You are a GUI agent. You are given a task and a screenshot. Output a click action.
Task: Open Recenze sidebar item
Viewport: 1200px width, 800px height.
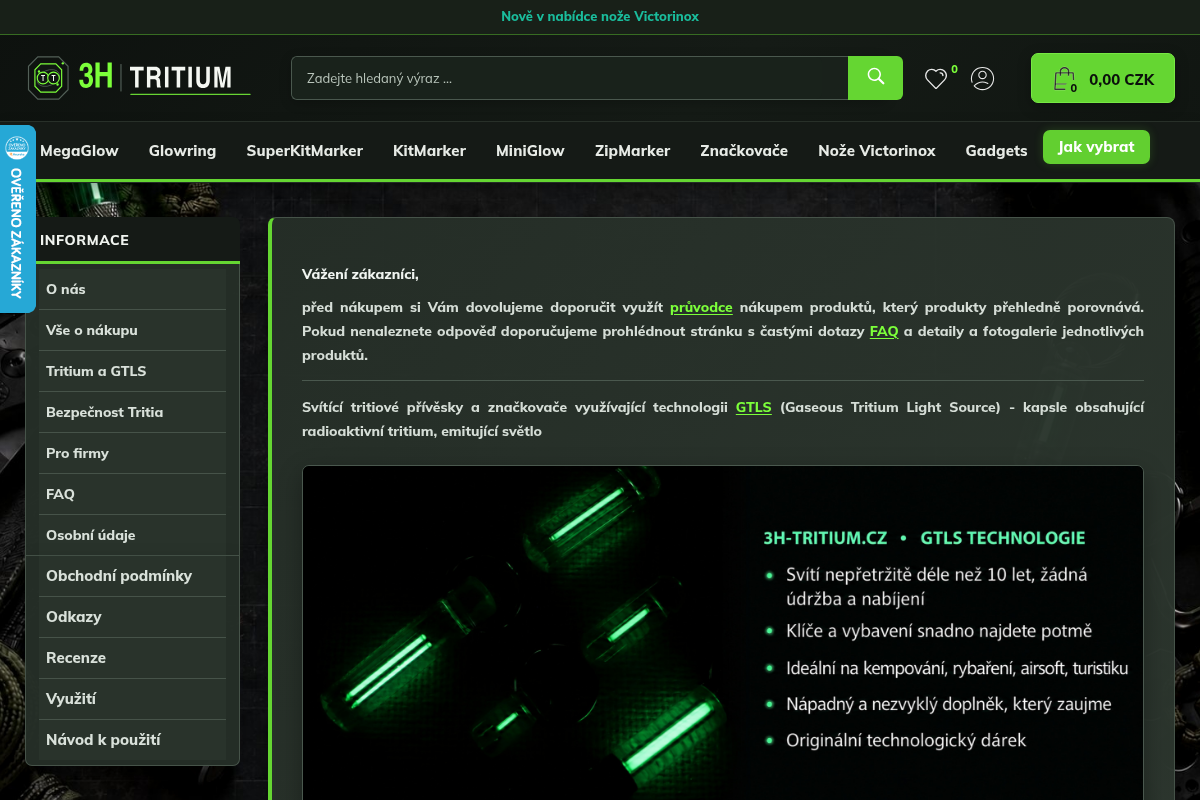[133, 658]
